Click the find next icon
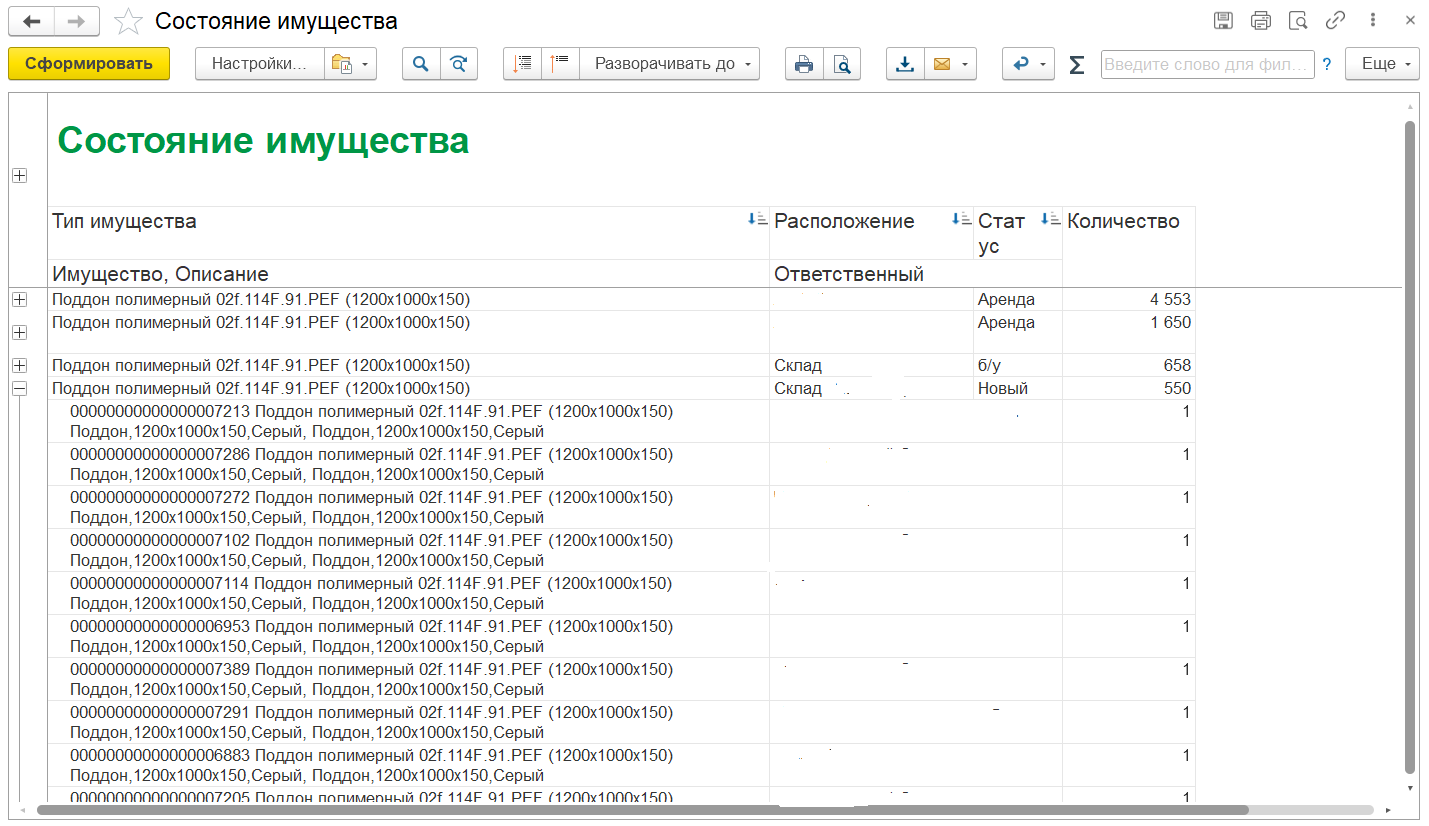 pyautogui.click(x=458, y=64)
